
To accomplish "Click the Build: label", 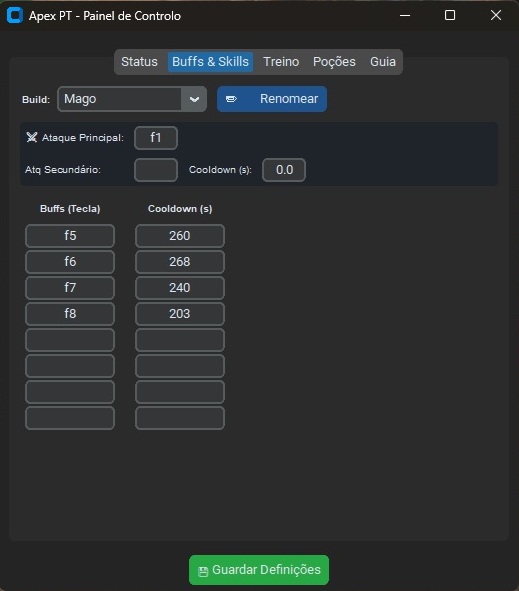I will (x=36, y=100).
